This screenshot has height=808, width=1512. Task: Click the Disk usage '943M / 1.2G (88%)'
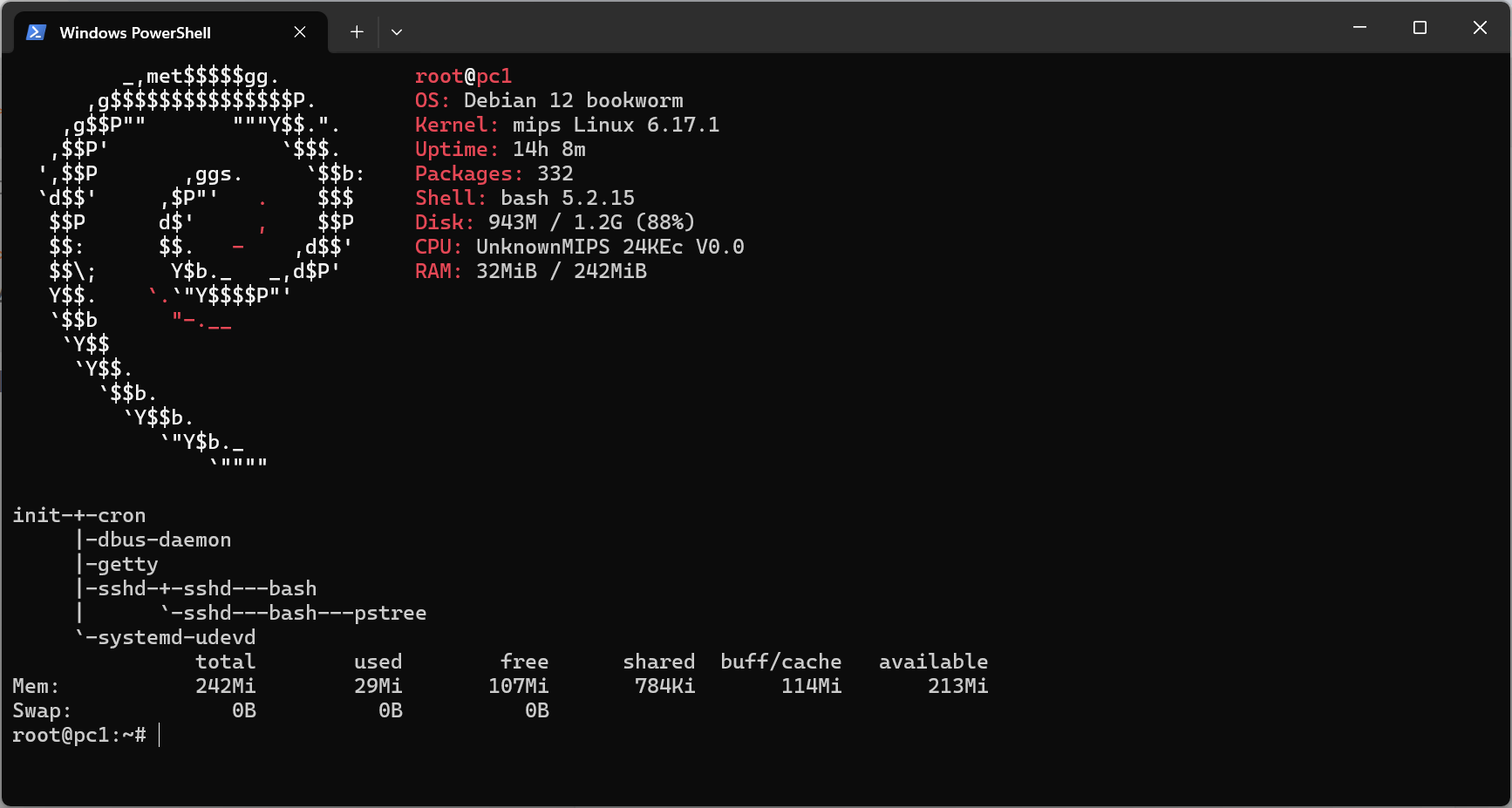pyautogui.click(x=592, y=222)
